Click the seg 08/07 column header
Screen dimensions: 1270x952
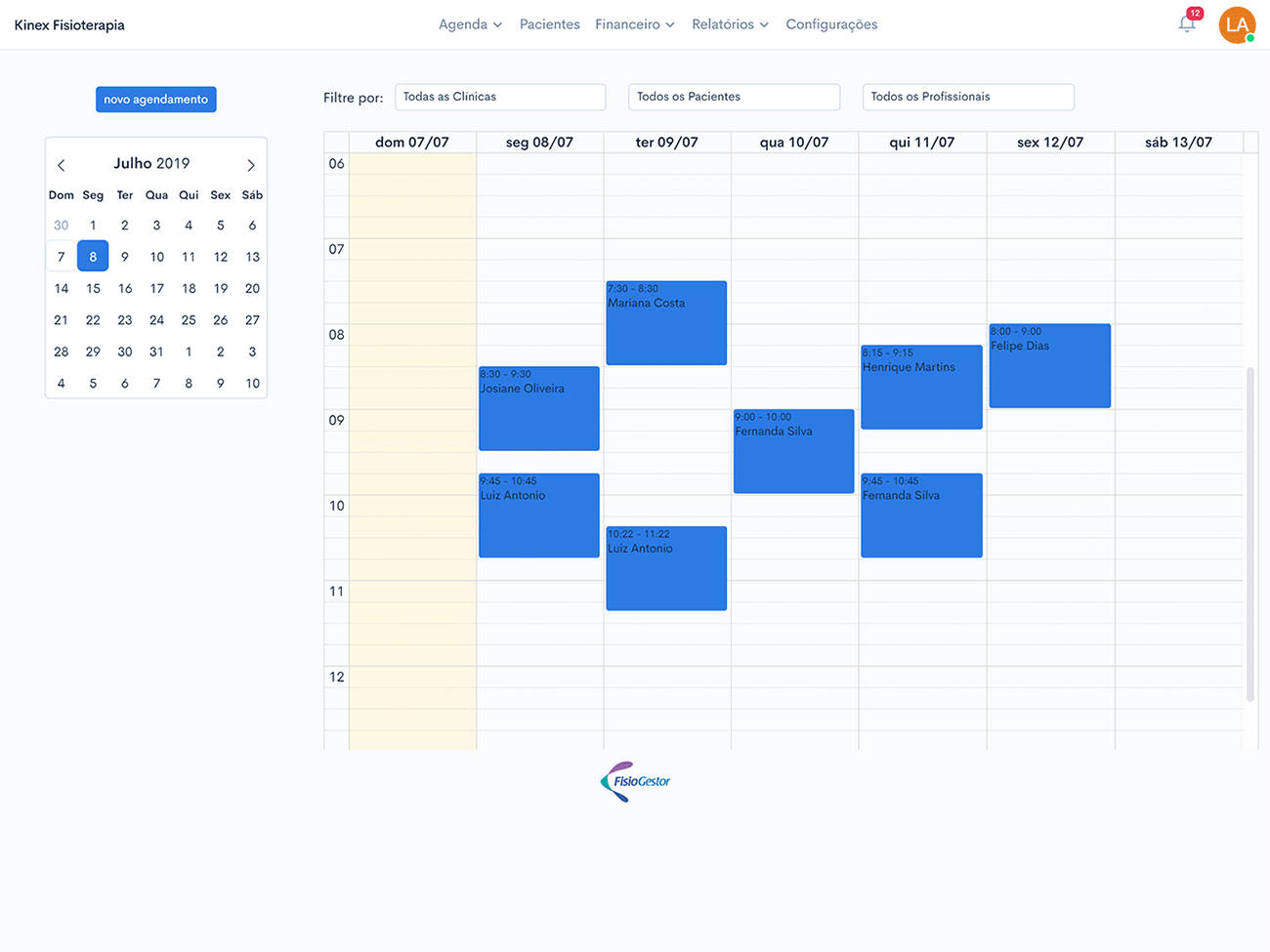coord(539,143)
